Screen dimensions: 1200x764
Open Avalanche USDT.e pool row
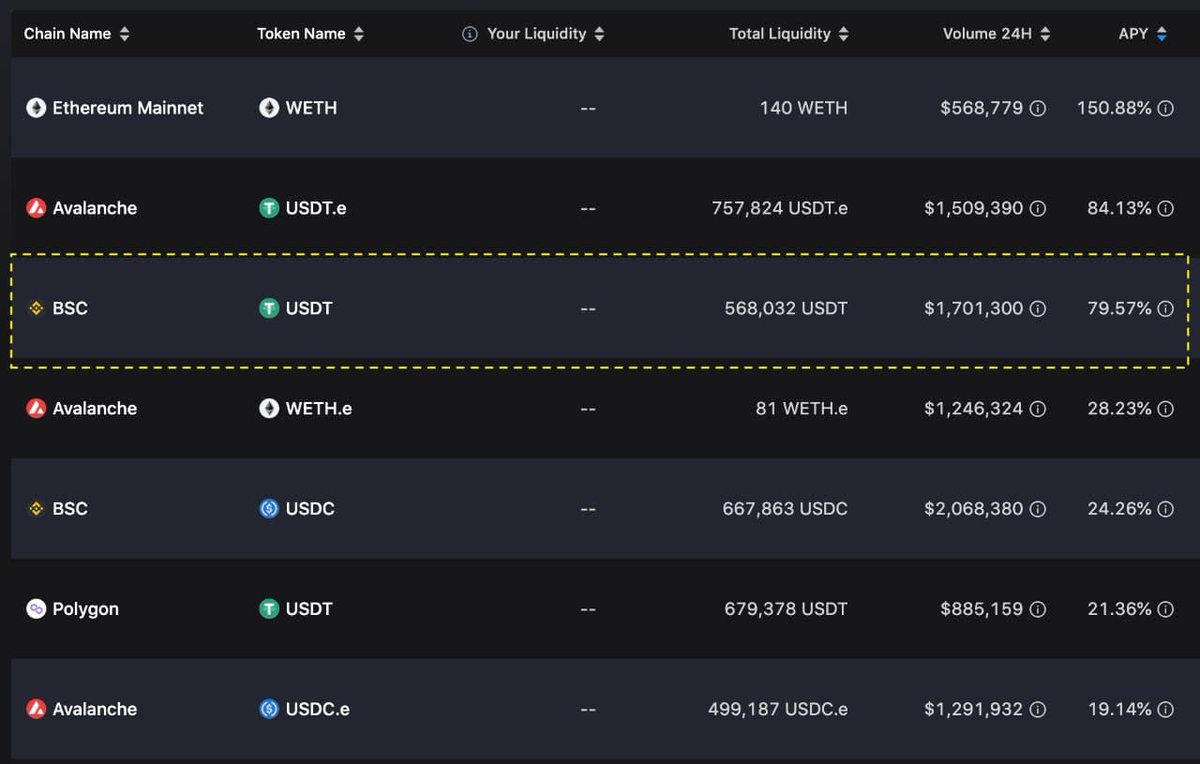pyautogui.click(x=600, y=208)
